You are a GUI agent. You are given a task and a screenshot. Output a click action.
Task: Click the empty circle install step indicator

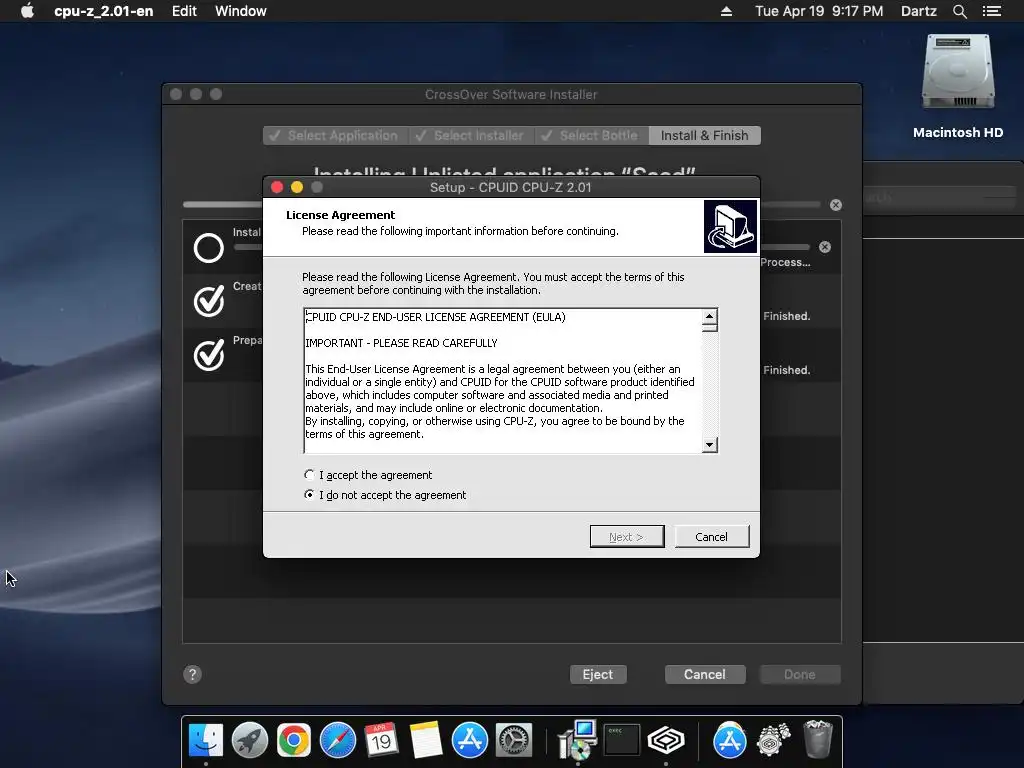pos(209,248)
